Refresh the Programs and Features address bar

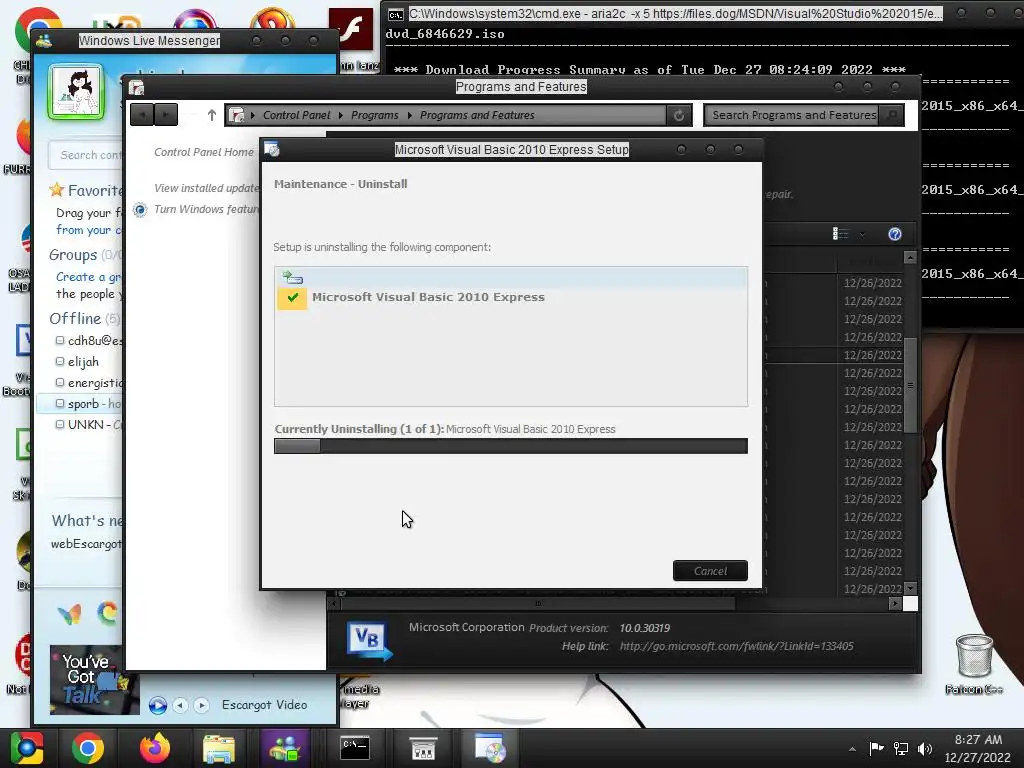coord(679,115)
